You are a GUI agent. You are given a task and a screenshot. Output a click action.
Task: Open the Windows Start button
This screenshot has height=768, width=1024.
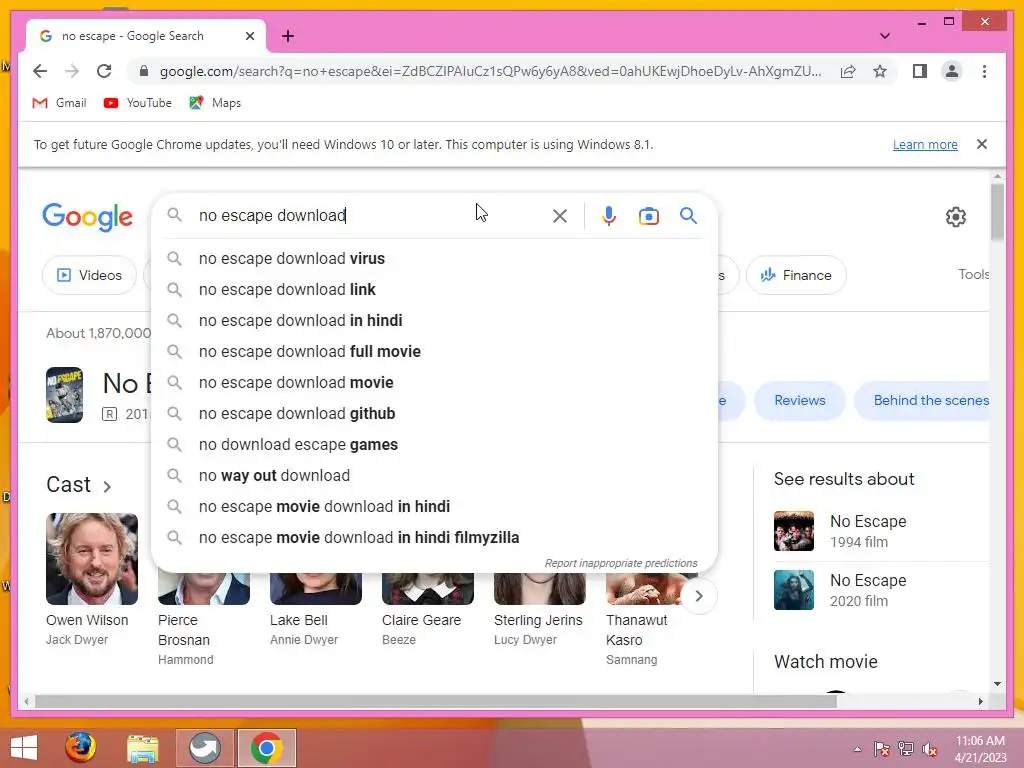click(24, 748)
